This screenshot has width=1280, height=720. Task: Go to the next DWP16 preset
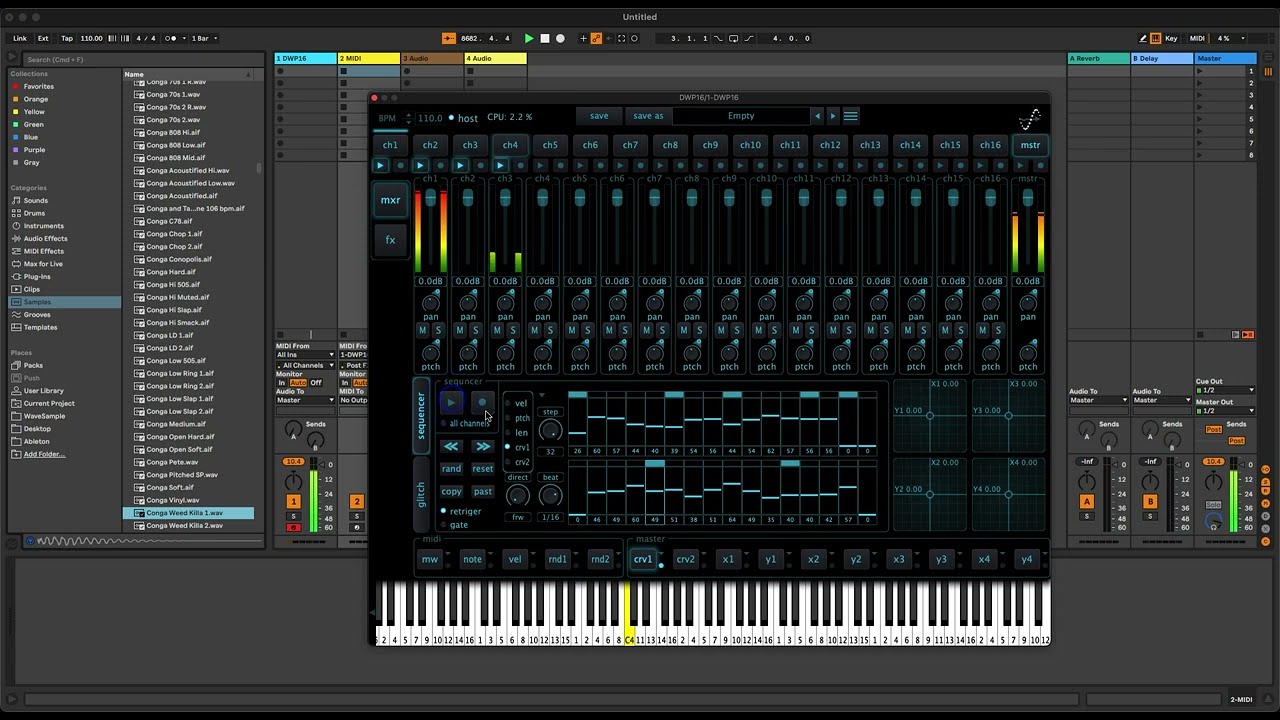832,116
